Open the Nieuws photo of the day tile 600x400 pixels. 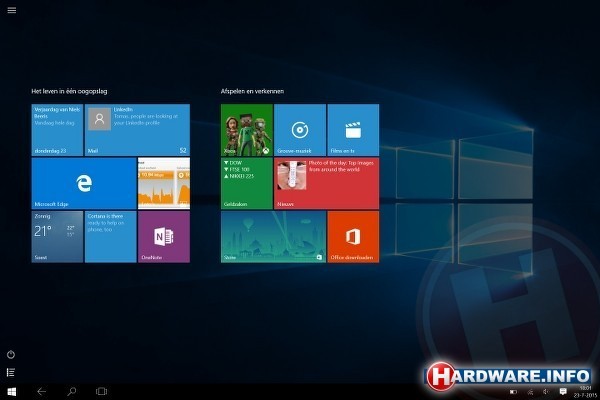[x=326, y=182]
